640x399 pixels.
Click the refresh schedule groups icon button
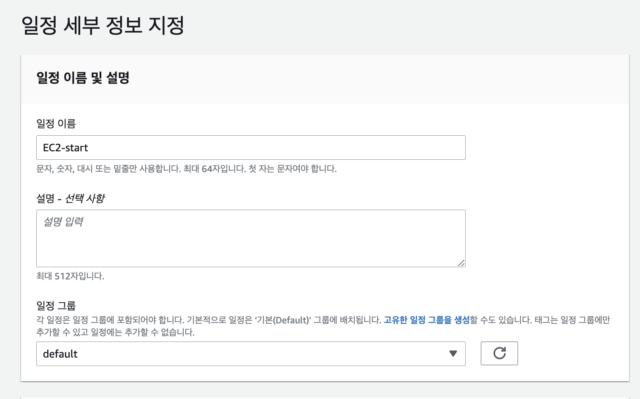click(x=499, y=353)
